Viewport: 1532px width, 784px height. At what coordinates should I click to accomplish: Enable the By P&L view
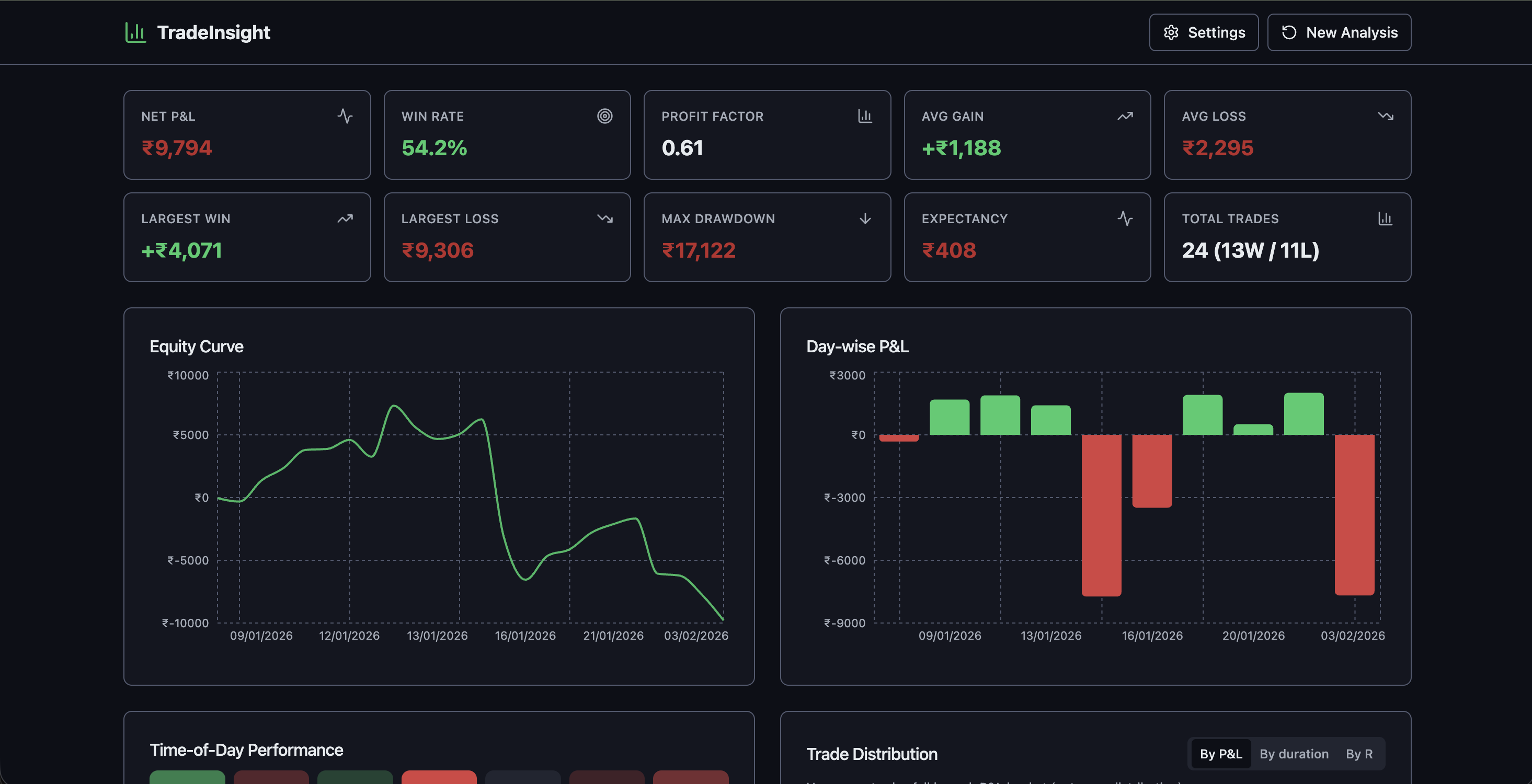(1220, 754)
